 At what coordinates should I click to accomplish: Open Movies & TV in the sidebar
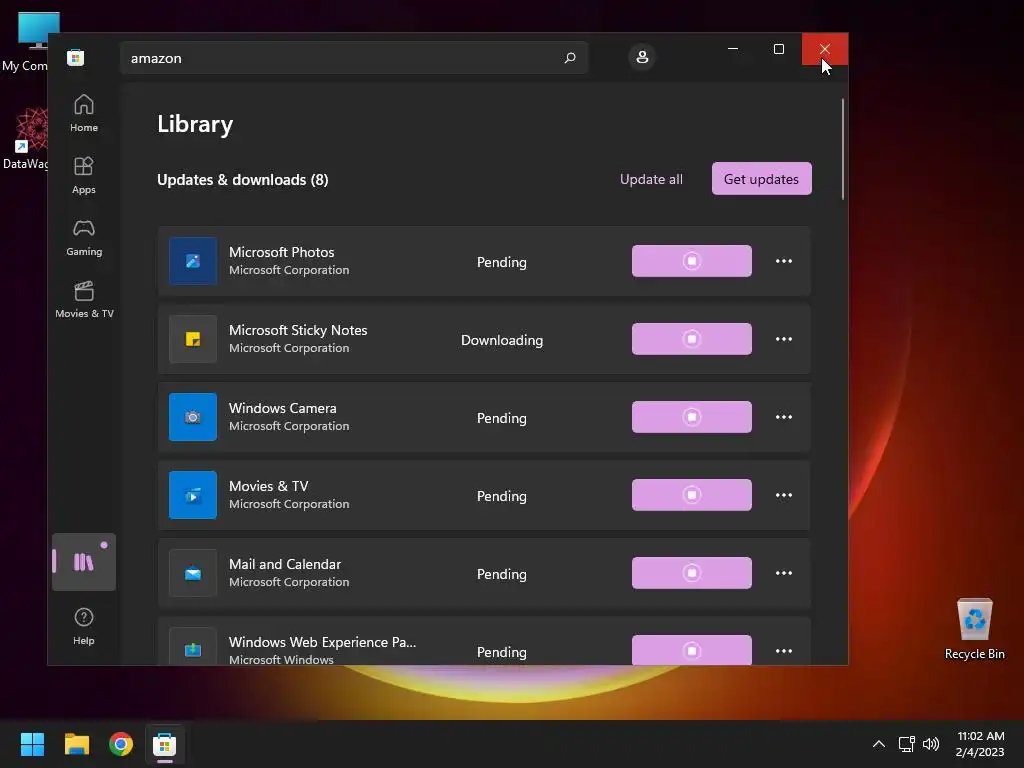click(x=84, y=299)
